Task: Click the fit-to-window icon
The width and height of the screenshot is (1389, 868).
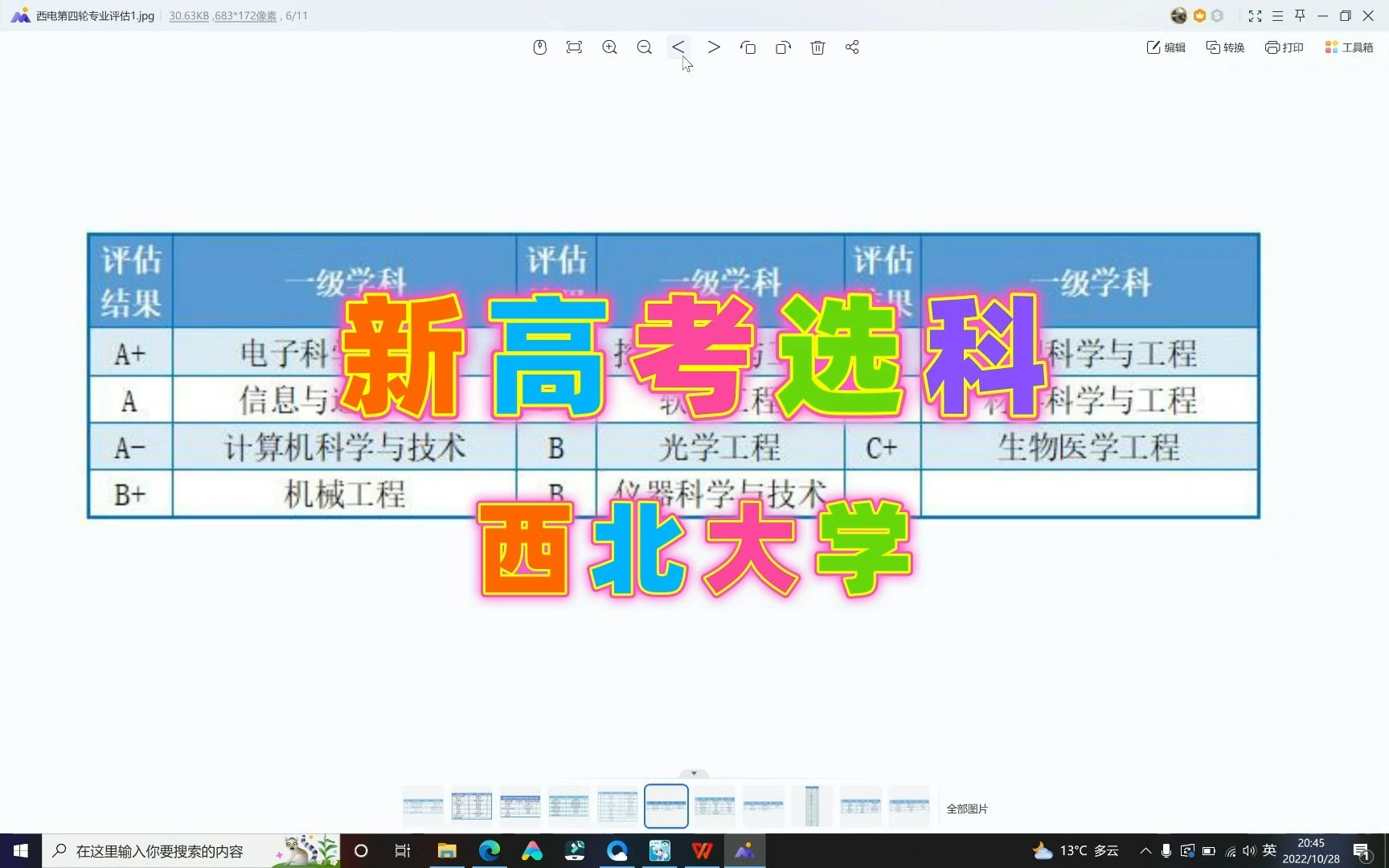Action: [574, 47]
